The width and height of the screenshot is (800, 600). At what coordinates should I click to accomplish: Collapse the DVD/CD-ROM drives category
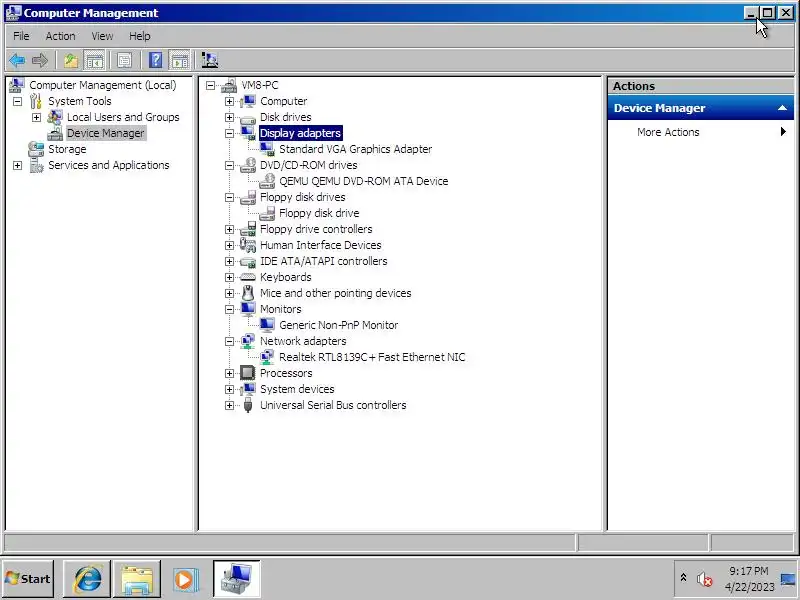[x=229, y=165]
